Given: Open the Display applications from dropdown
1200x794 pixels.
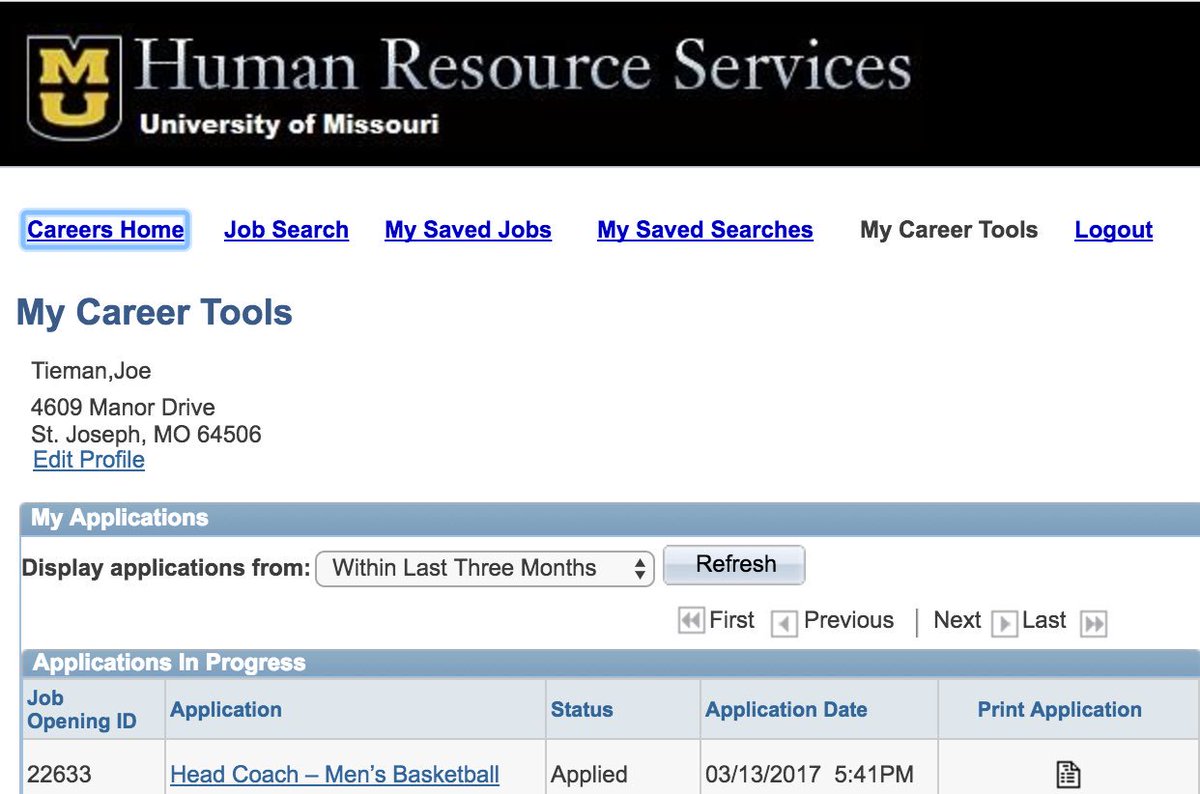Looking at the screenshot, I should pyautogui.click(x=485, y=568).
